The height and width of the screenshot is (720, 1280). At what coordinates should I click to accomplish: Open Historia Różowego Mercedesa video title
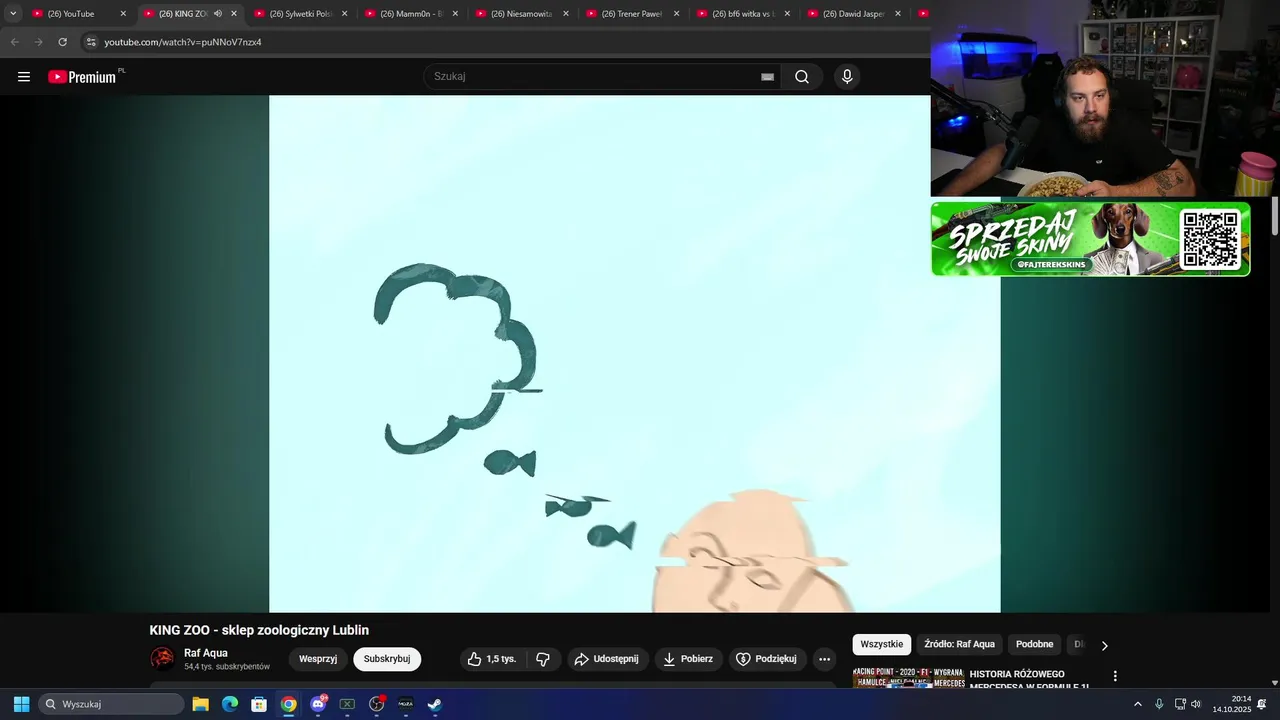(x=1029, y=680)
